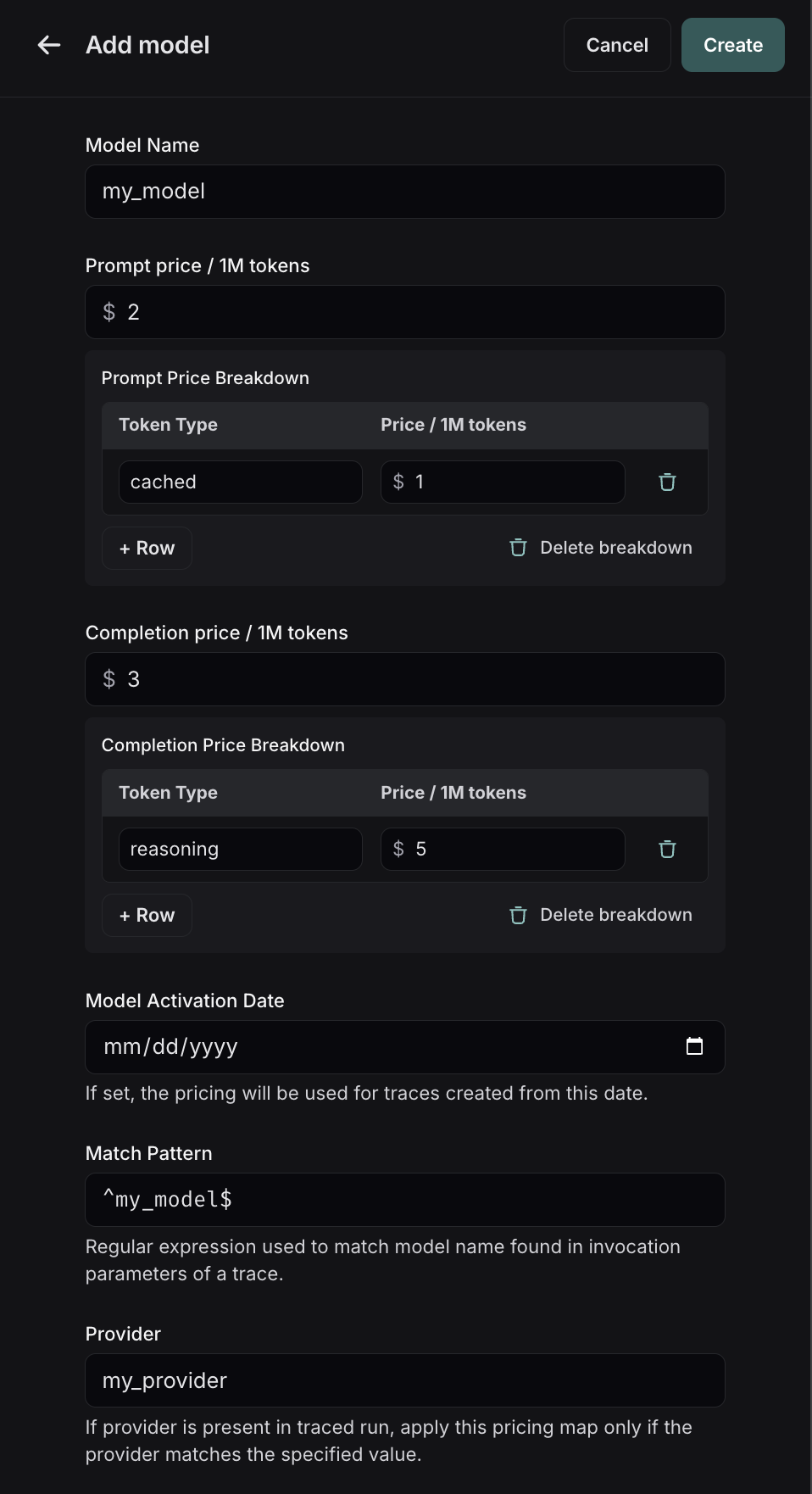Screen dimensions: 812x1494
Task: Delete the reasoning token row via trash icon
Action: click(x=667, y=849)
